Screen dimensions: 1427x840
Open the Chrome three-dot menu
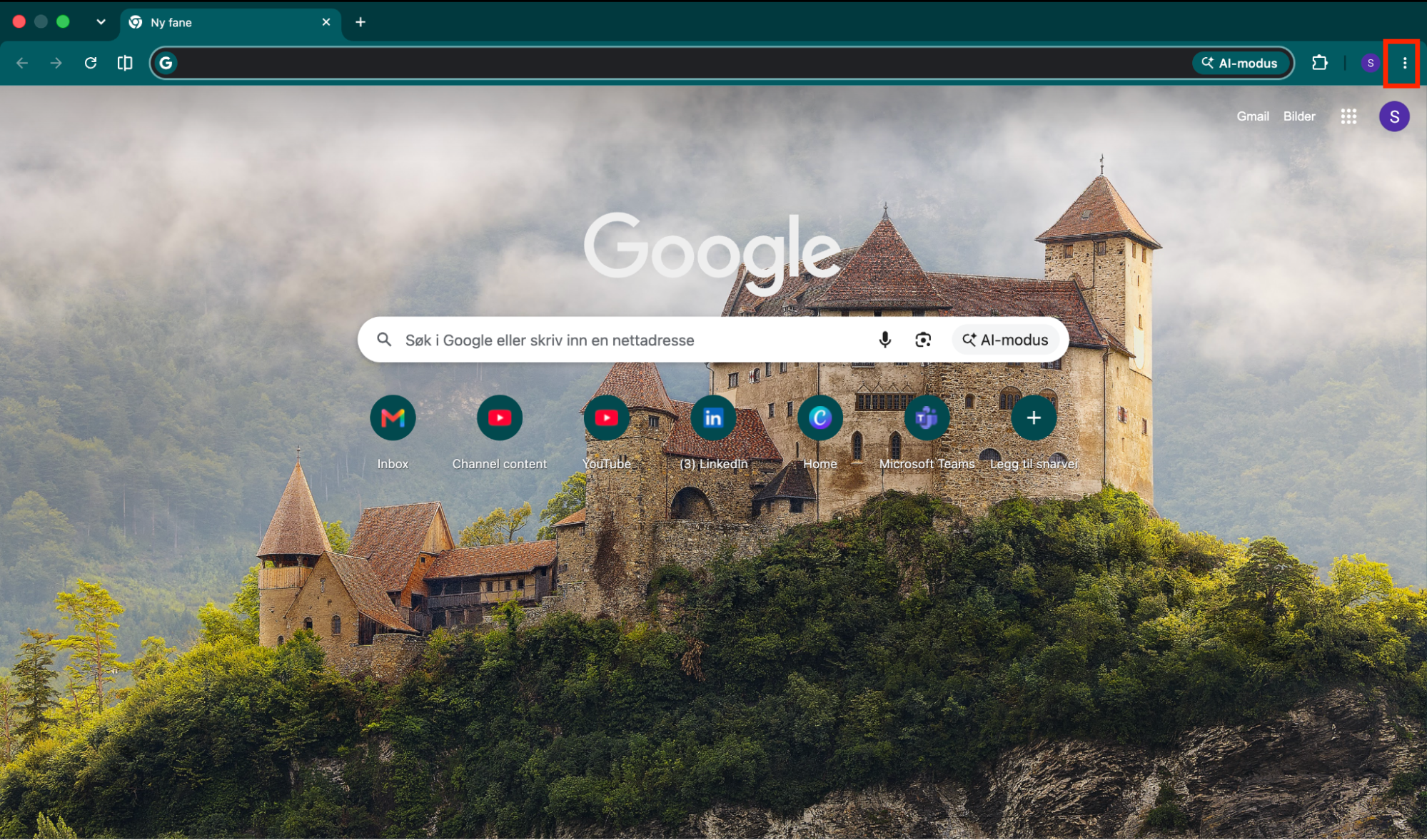click(1404, 64)
